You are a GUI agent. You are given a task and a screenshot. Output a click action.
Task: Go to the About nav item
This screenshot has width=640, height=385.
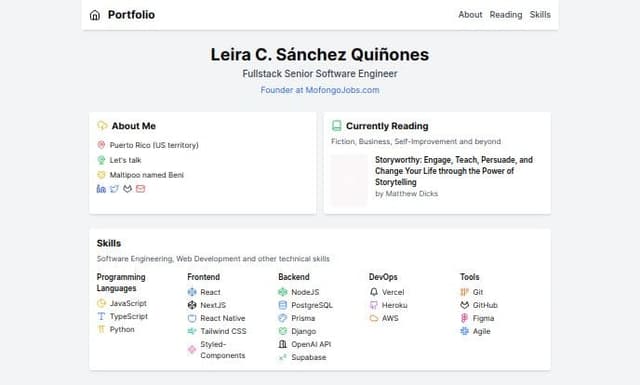pos(470,15)
